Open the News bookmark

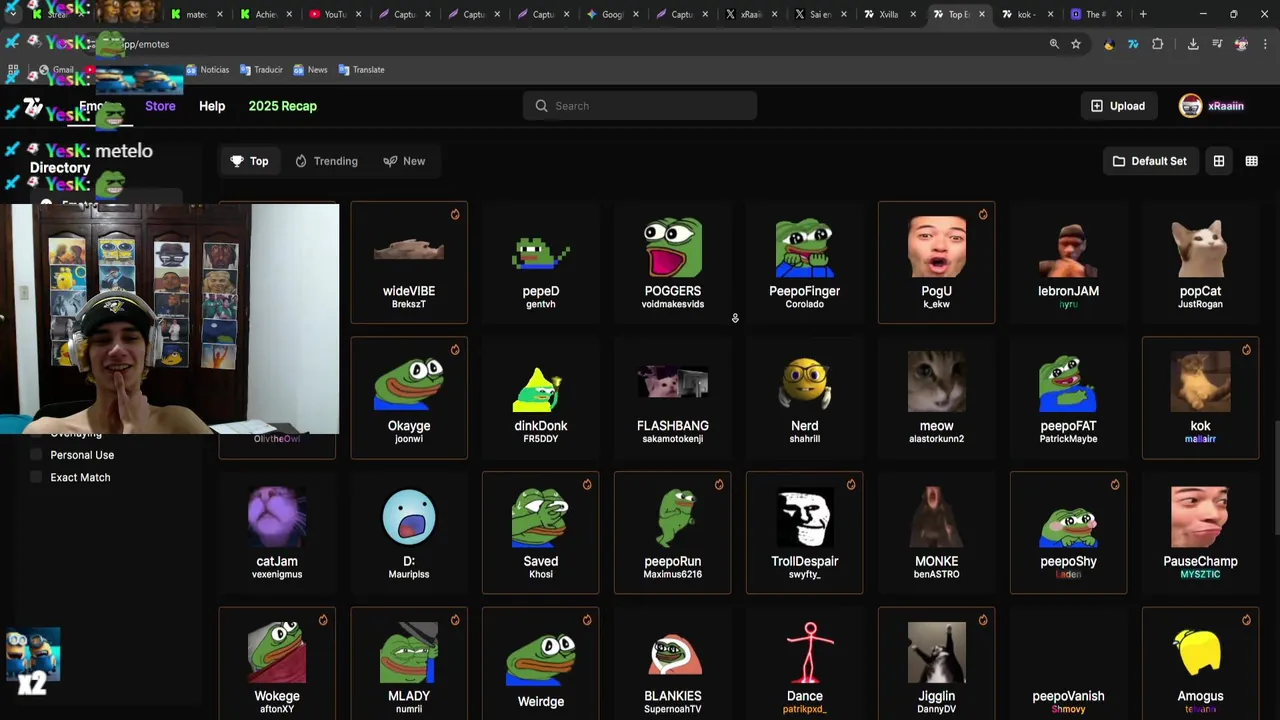310,70
